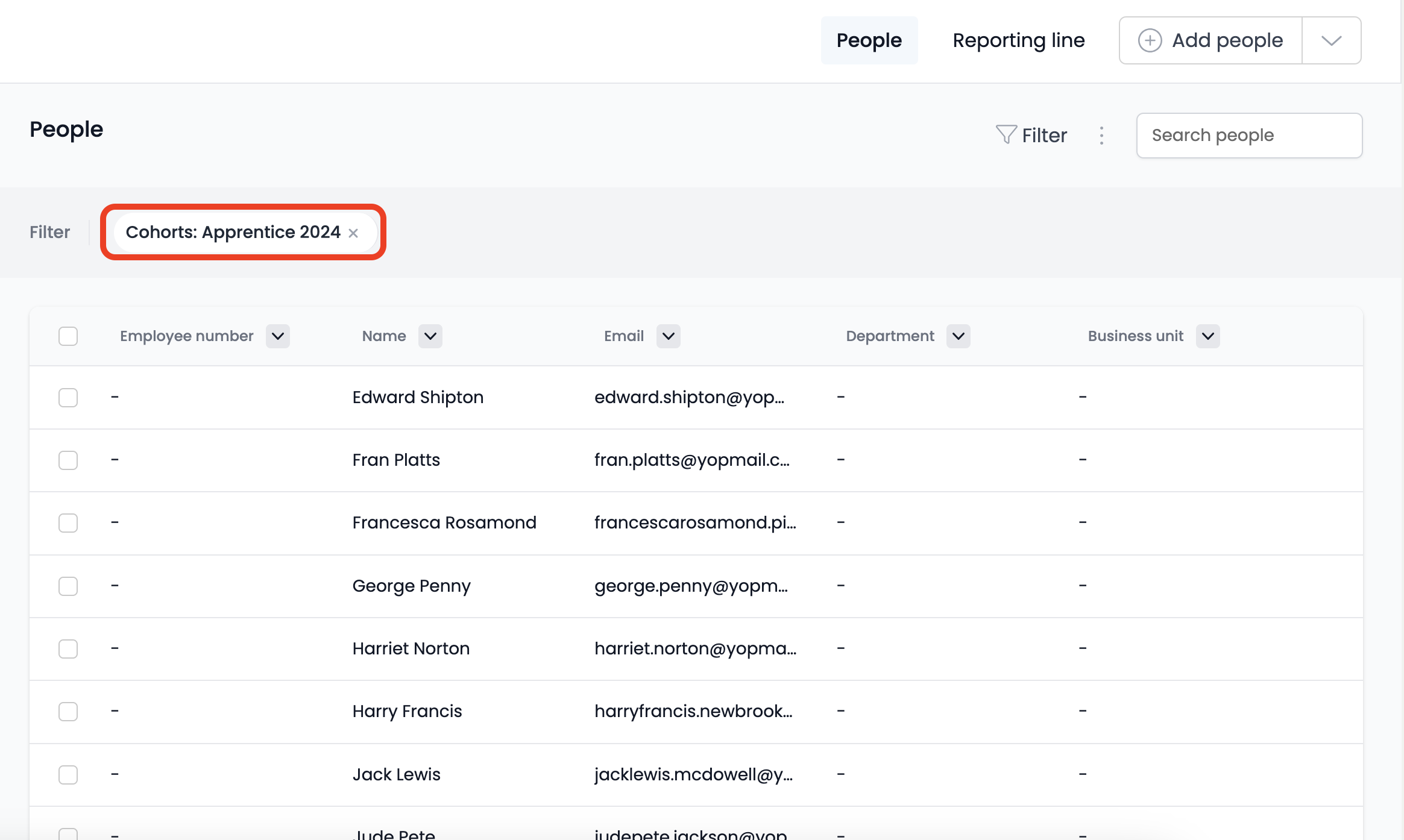Click the Filter funnel icon
1404x840 pixels.
(1006, 134)
